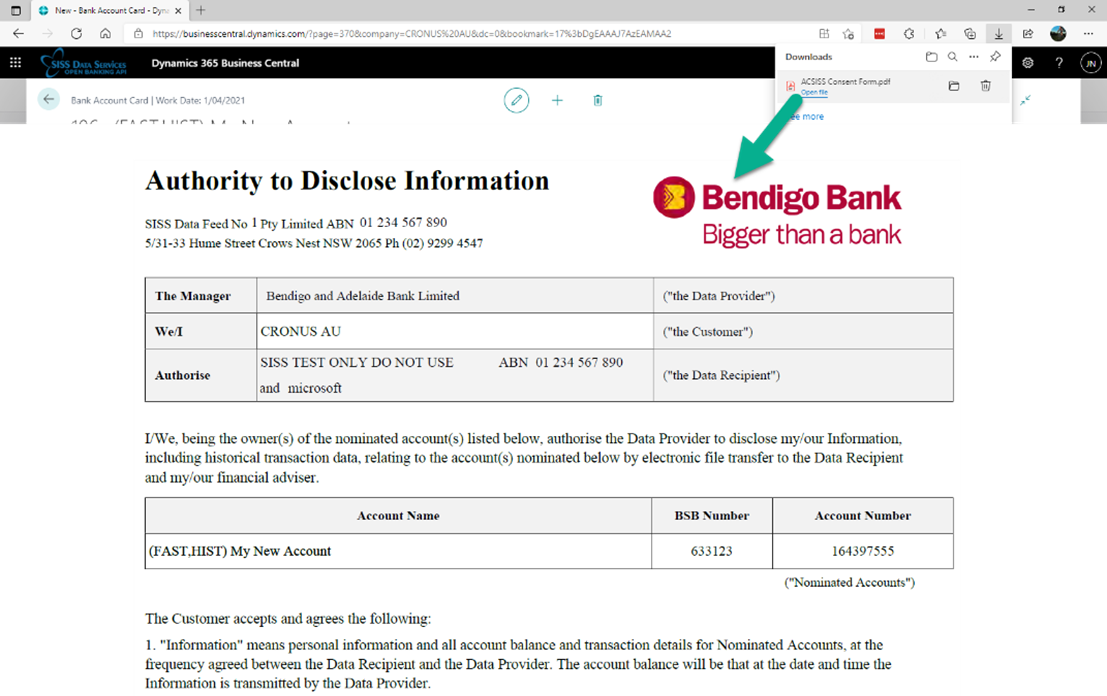
Task: Open the downloads folder icon in panel header
Action: (931, 57)
